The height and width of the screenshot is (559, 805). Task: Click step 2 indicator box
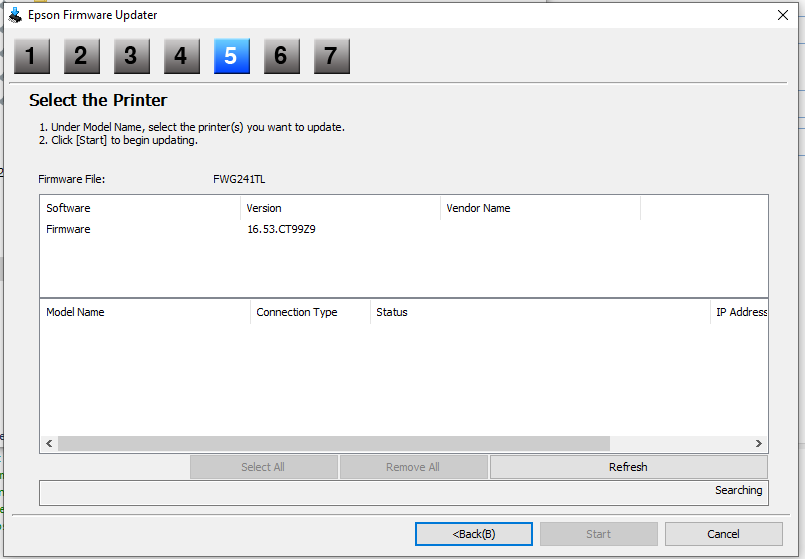pyautogui.click(x=82, y=56)
